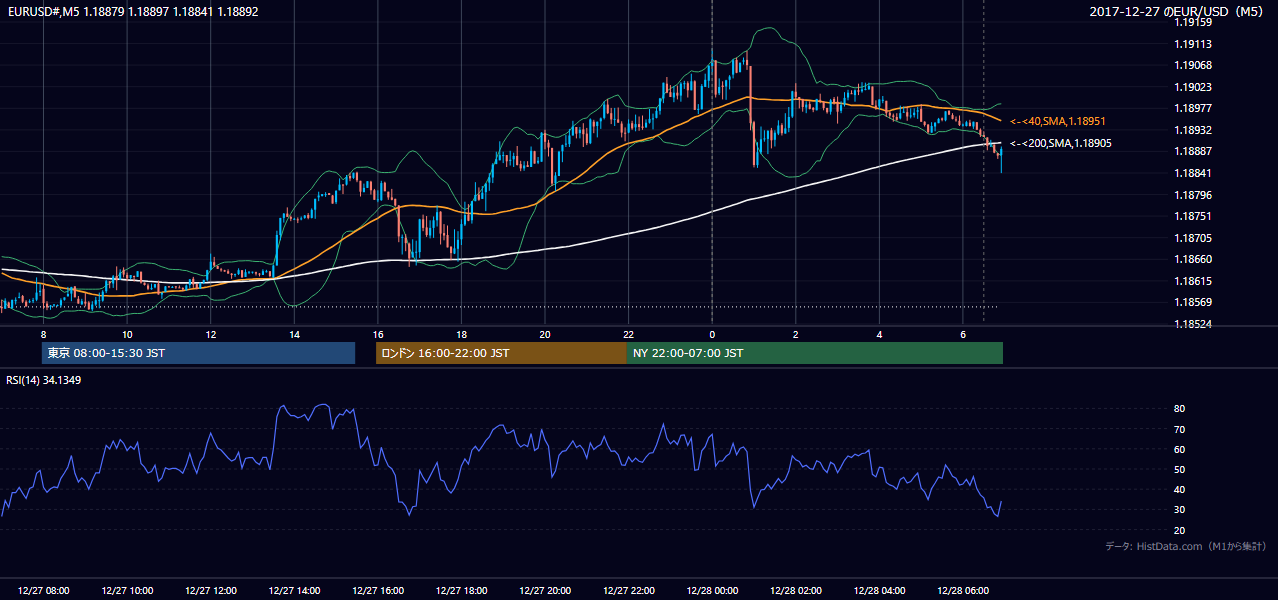Viewport: 1278px width, 600px height.
Task: Click RSI level 80 on the scale
Action: click(1180, 409)
